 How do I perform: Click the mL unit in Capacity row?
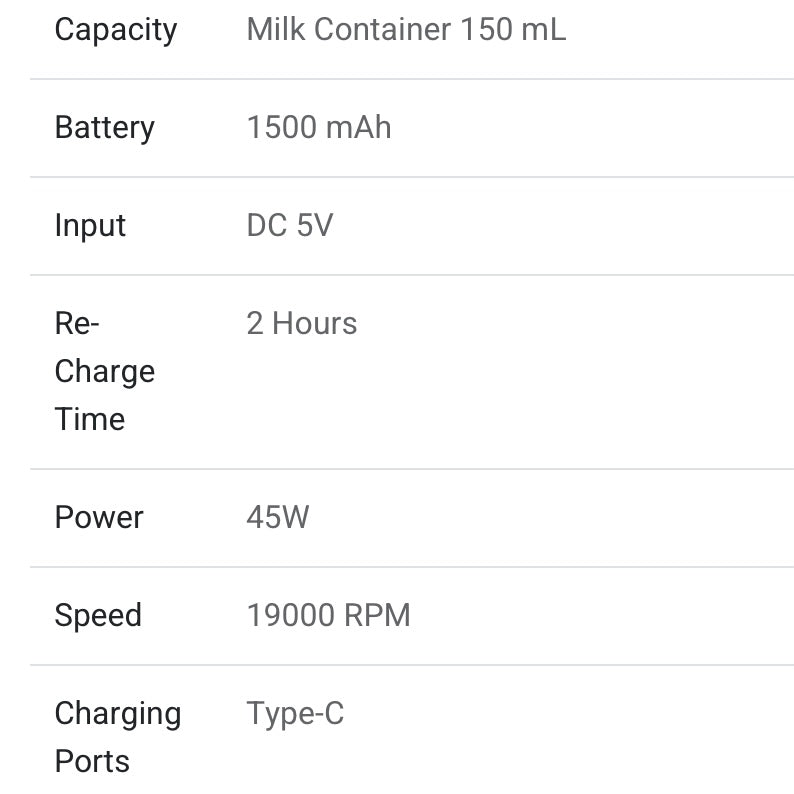[544, 30]
